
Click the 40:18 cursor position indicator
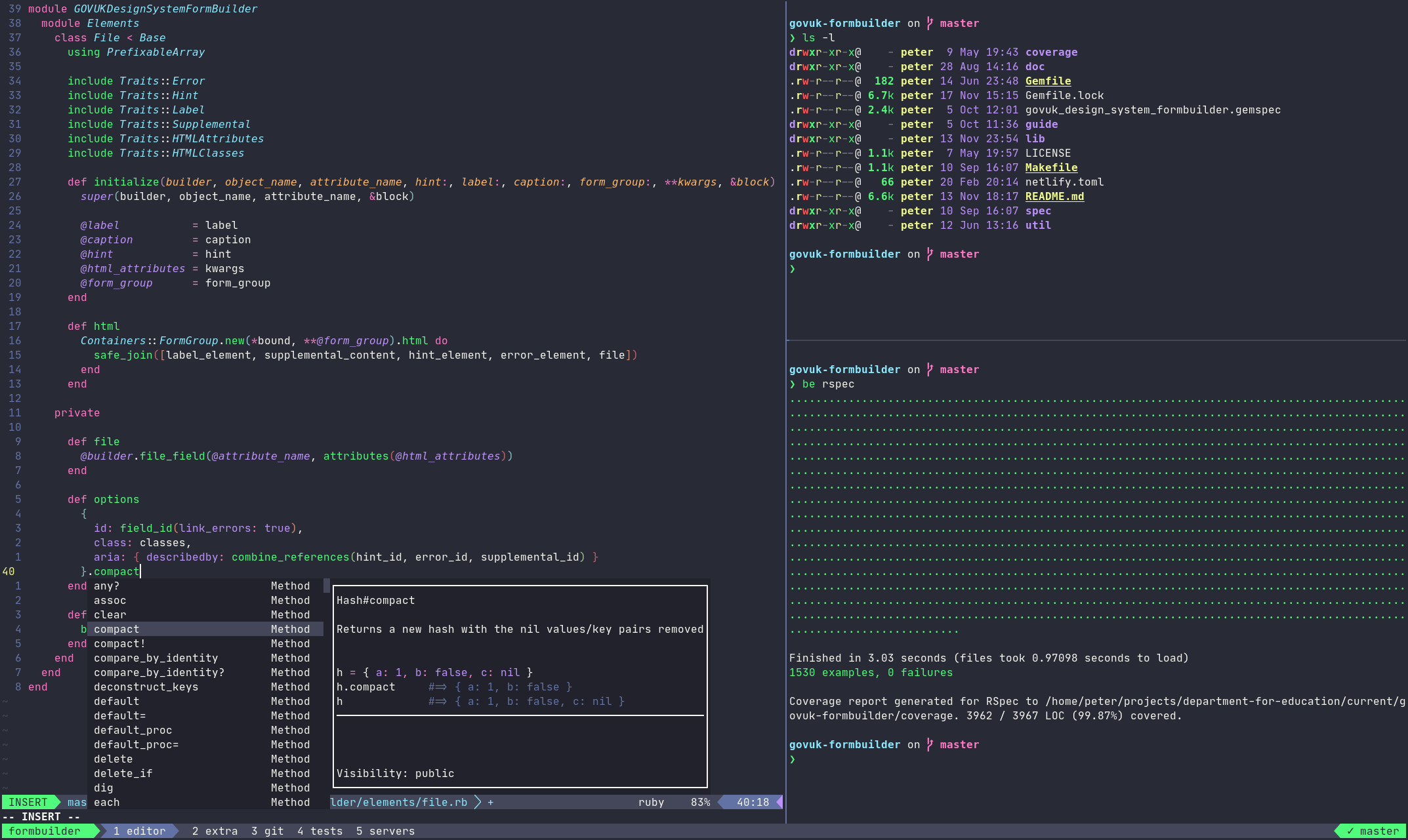[x=752, y=802]
